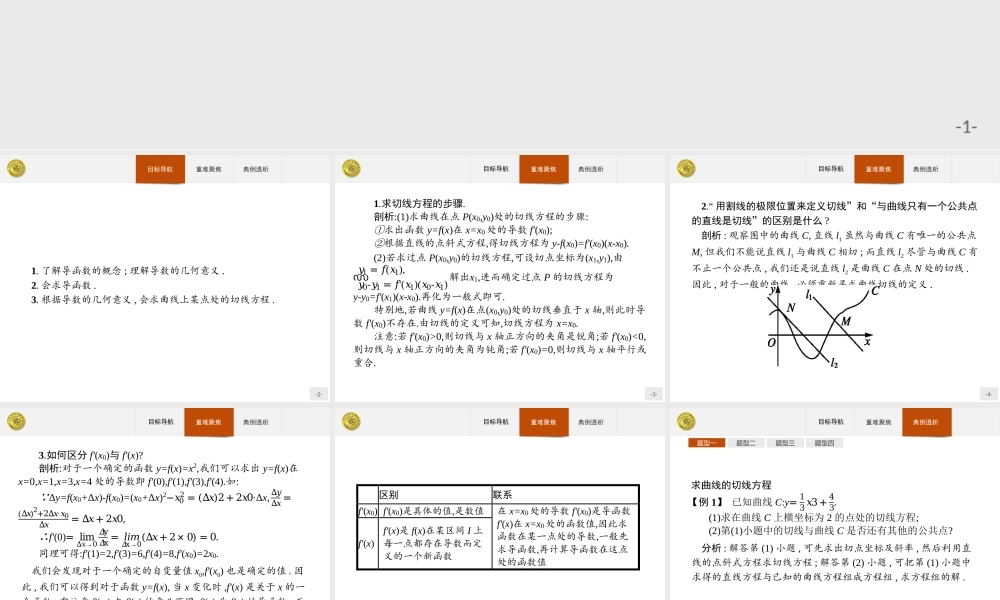Image resolution: width=1000 pixels, height=600 pixels.
Task: Select the 题型四 sub-tab
Action: tap(824, 441)
